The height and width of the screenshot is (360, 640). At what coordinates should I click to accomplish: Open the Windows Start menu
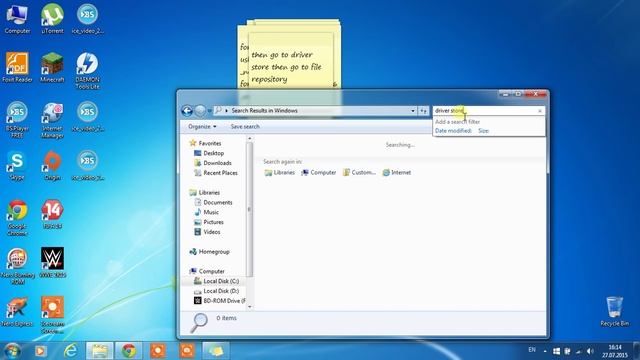(12, 351)
